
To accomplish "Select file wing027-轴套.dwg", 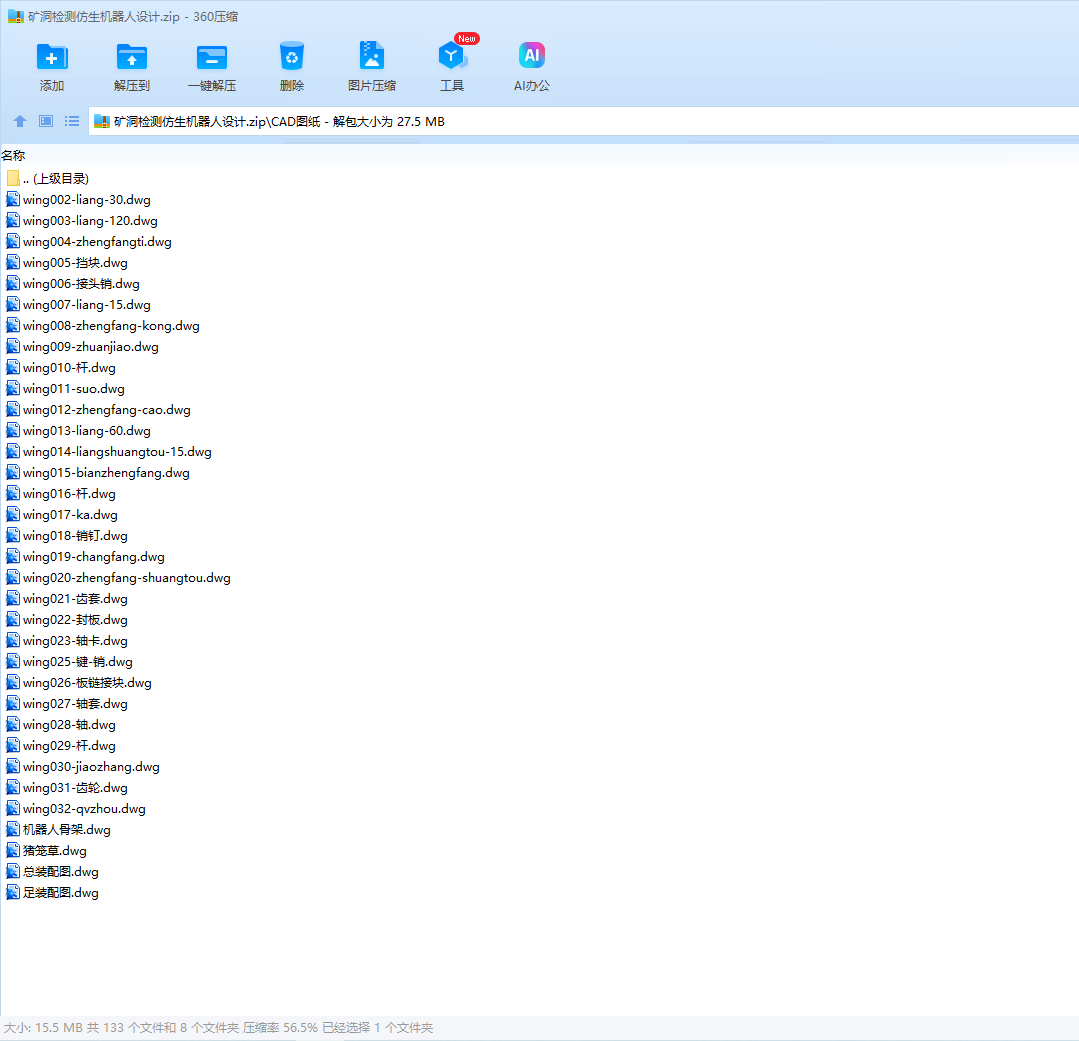I will click(x=67, y=704).
